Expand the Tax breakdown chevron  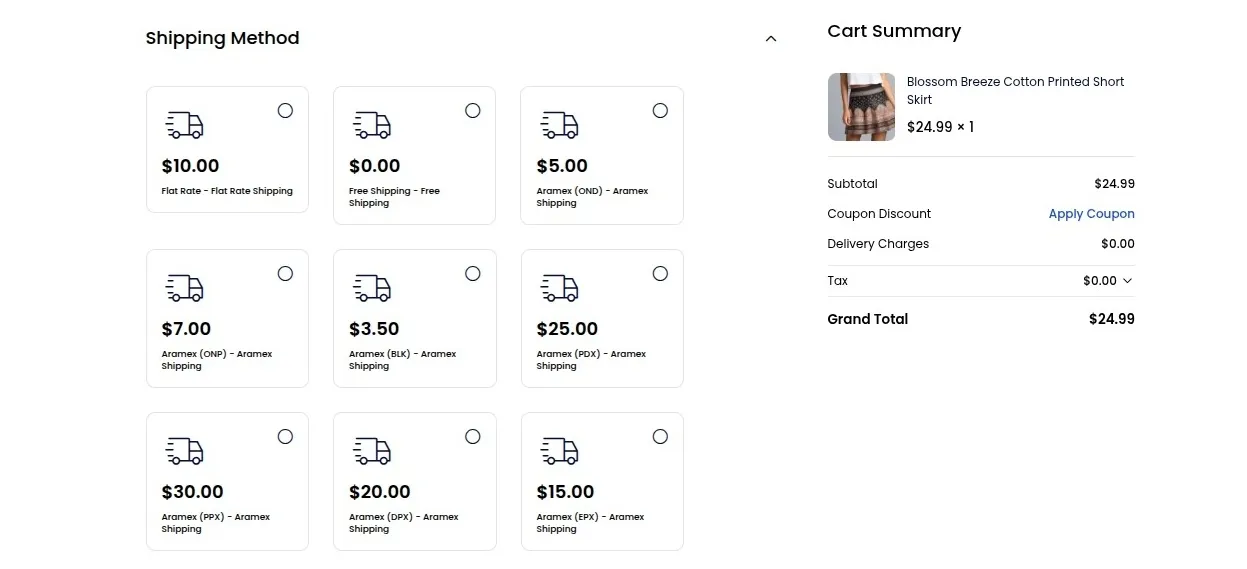coord(1128,281)
